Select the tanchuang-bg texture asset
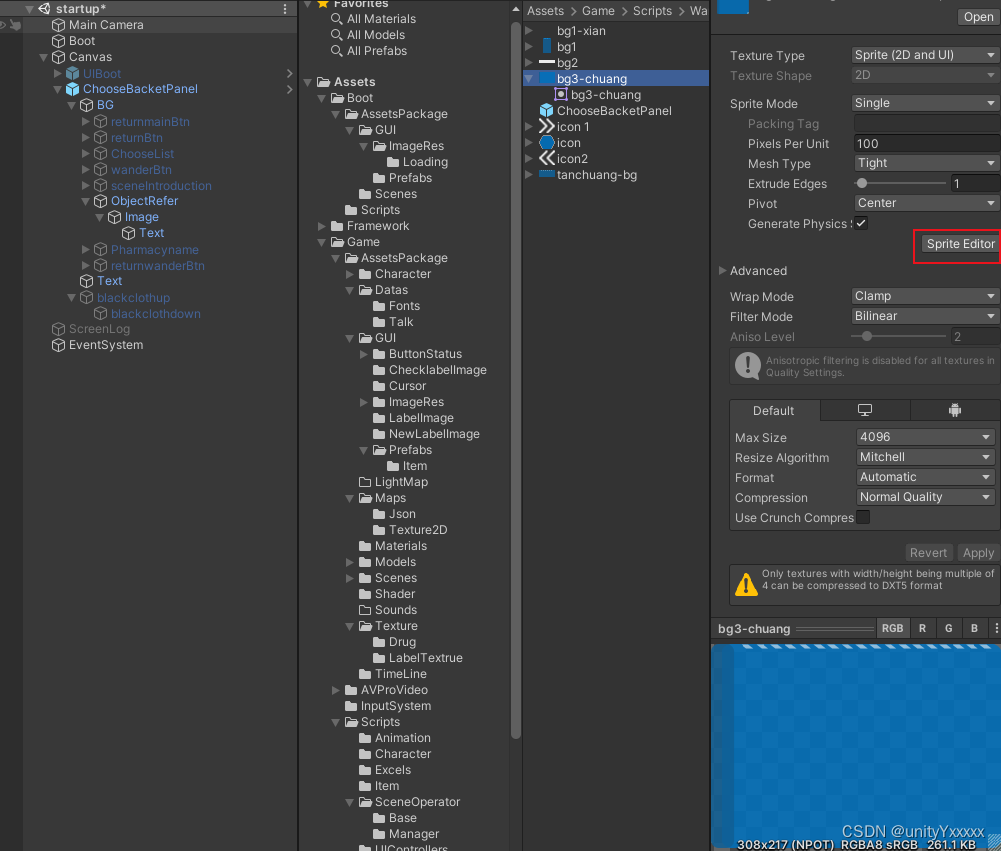This screenshot has height=851, width=1001. [597, 174]
